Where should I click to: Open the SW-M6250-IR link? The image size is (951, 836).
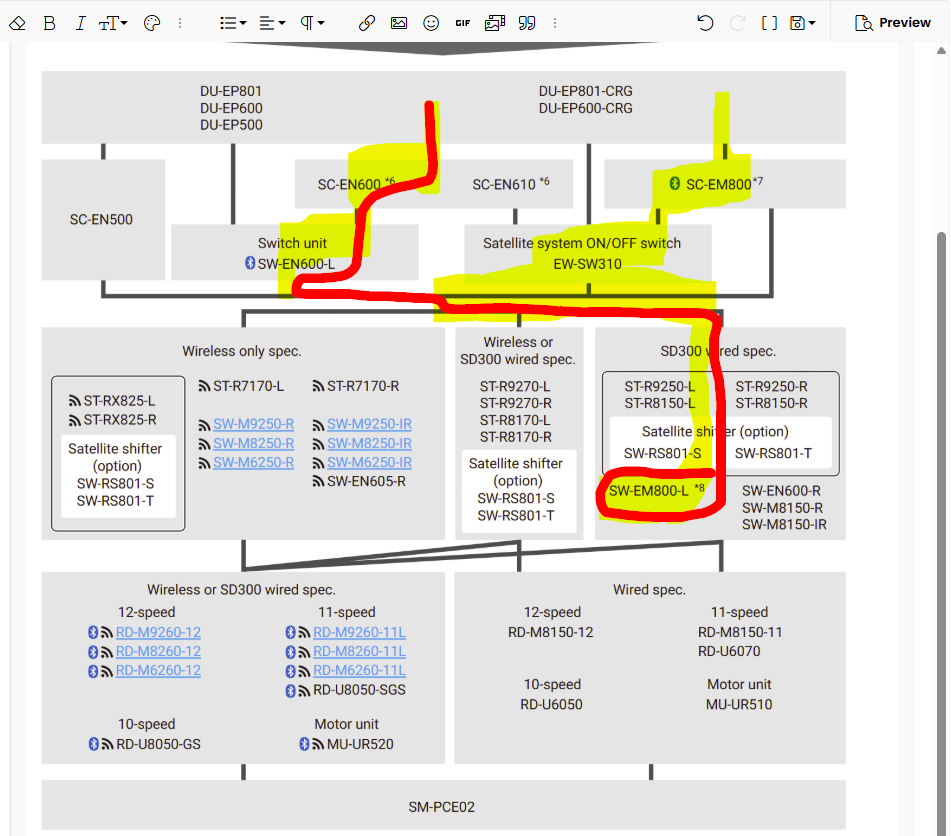click(369, 462)
